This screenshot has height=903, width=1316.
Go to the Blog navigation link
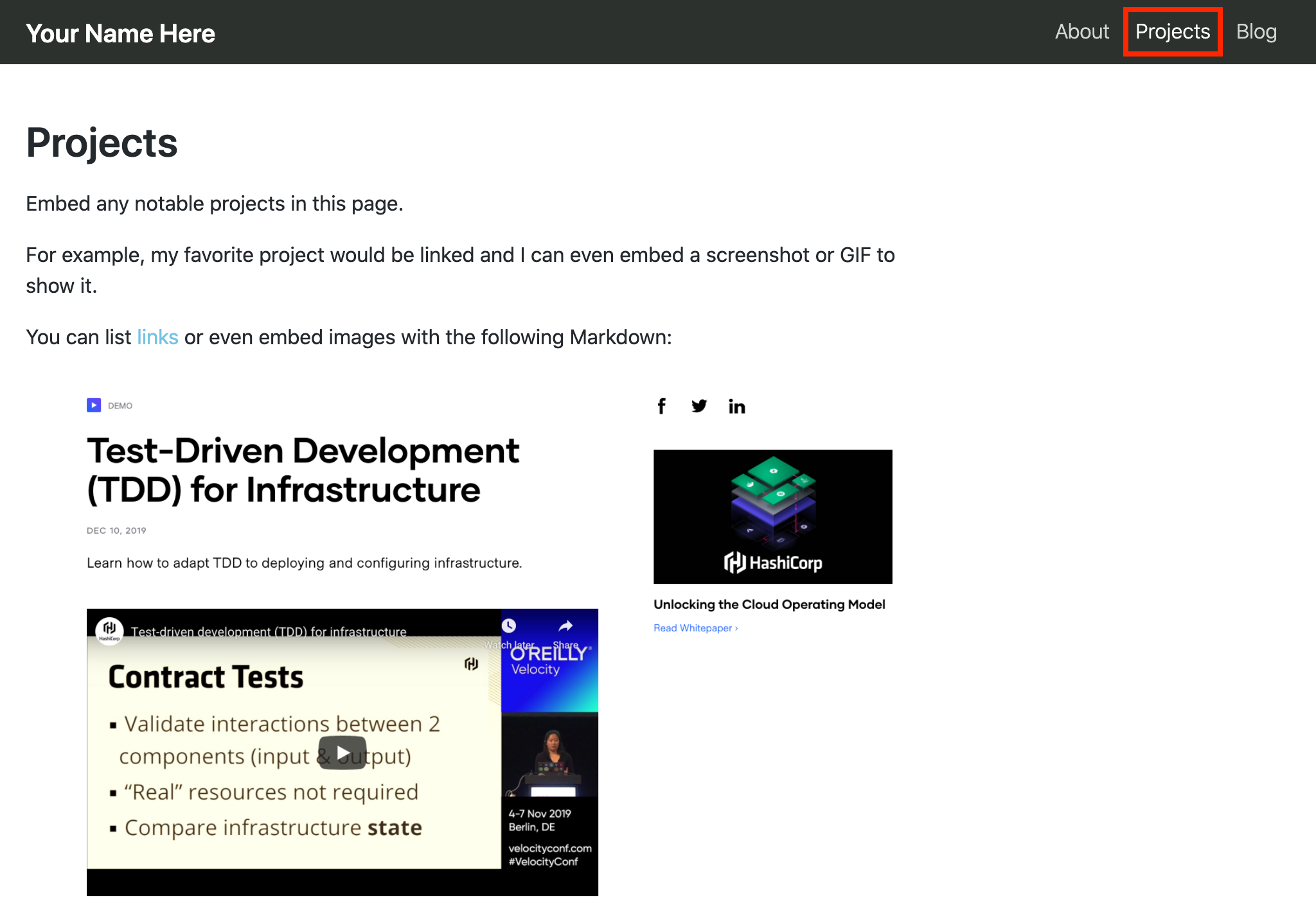(1256, 31)
